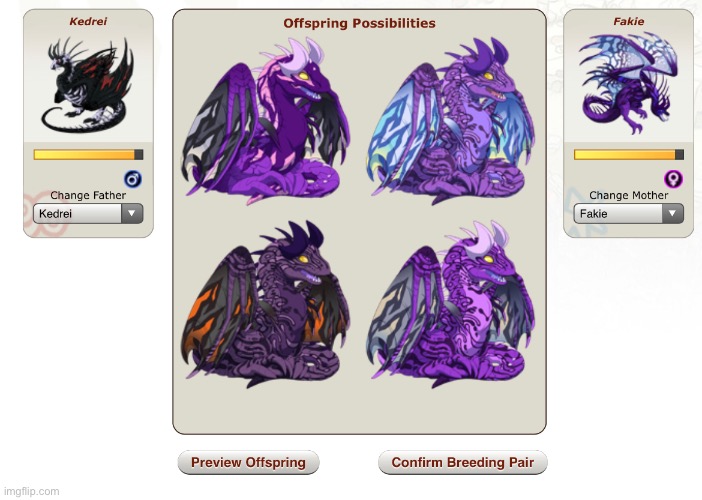Click the Preview Offspring button
The image size is (702, 500).
coord(248,462)
